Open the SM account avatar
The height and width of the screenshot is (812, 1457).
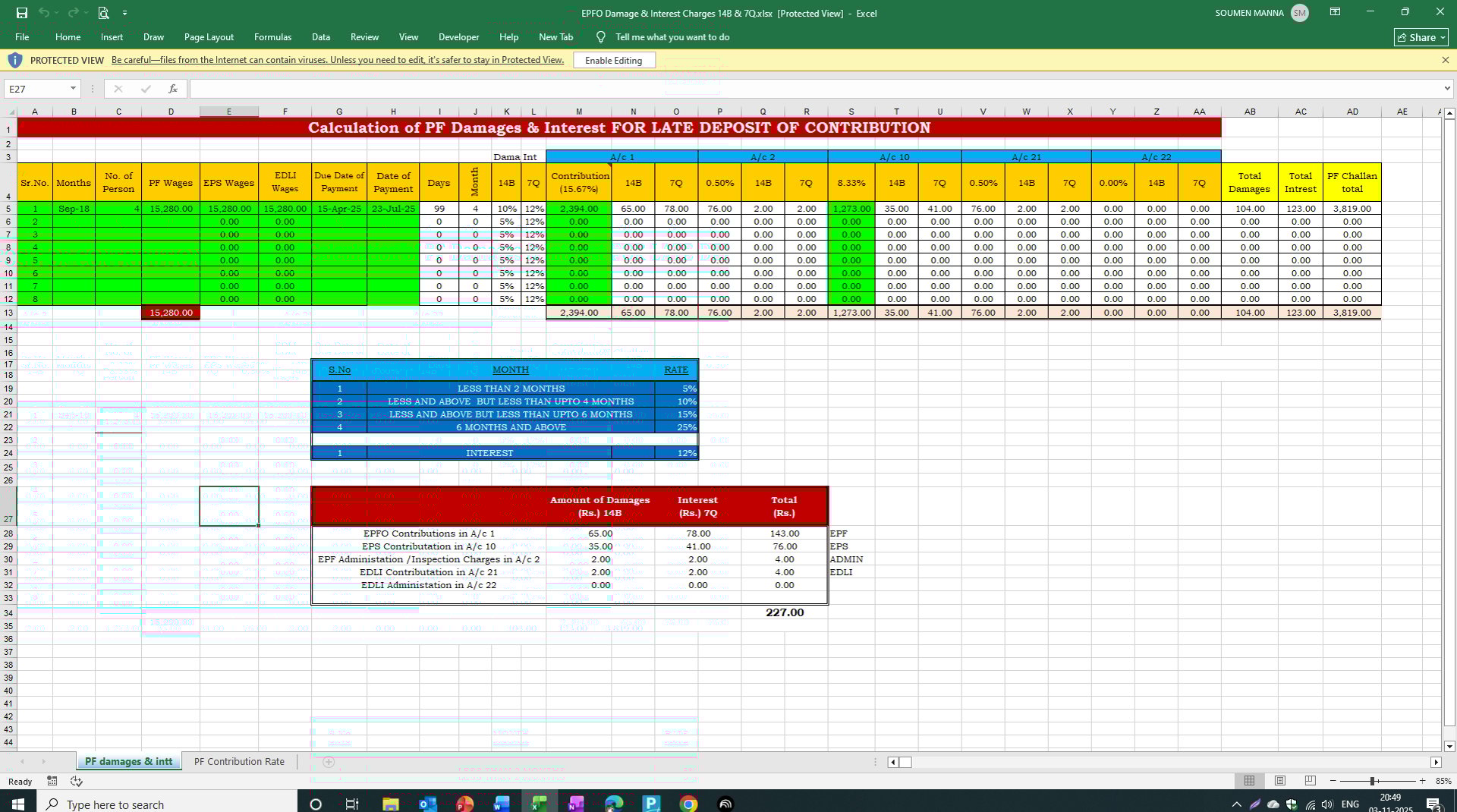pyautogui.click(x=1299, y=13)
